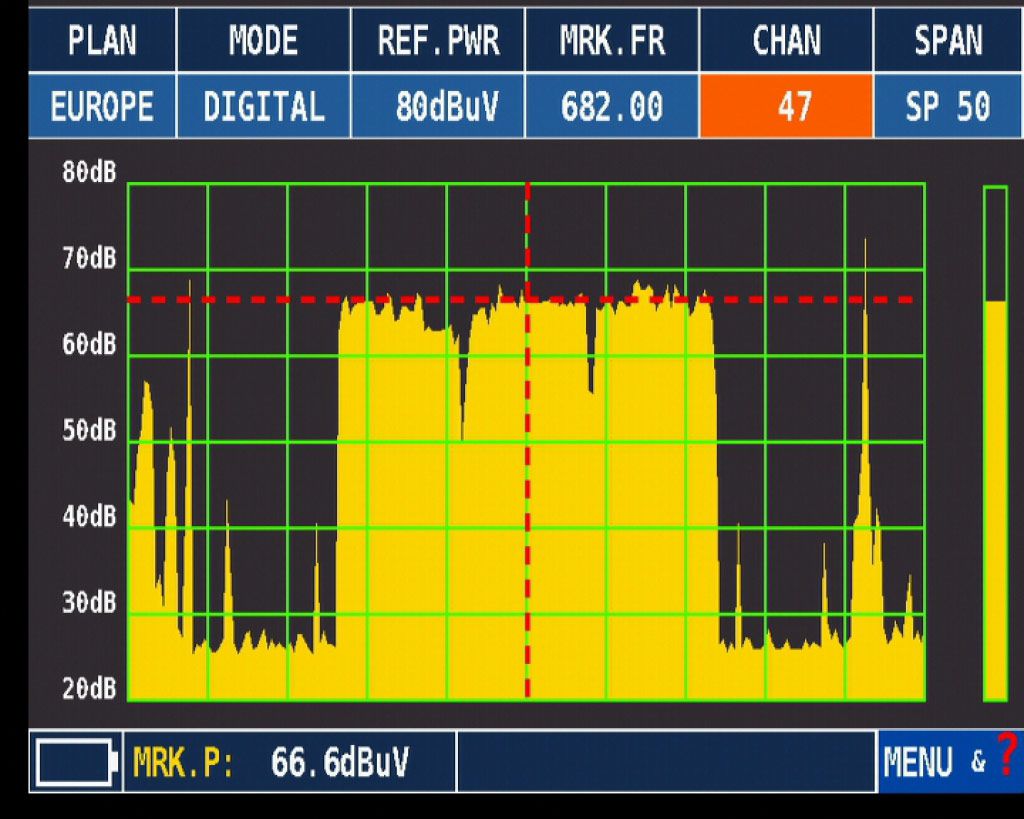Select the CHAN header cell
Viewport: 1024px width, 819px height.
coord(786,41)
